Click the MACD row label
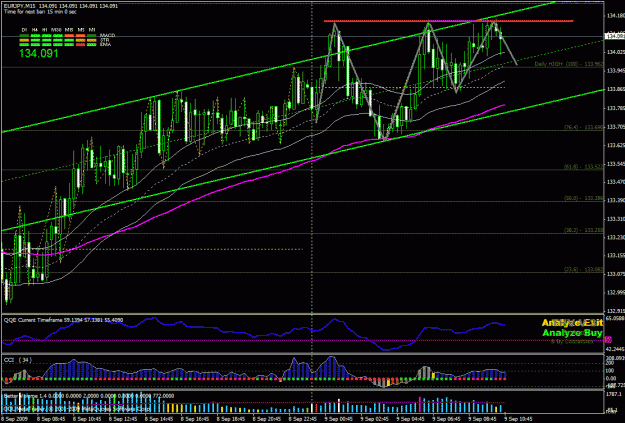Image resolution: width=625 pixels, height=423 pixels. tap(108, 35)
